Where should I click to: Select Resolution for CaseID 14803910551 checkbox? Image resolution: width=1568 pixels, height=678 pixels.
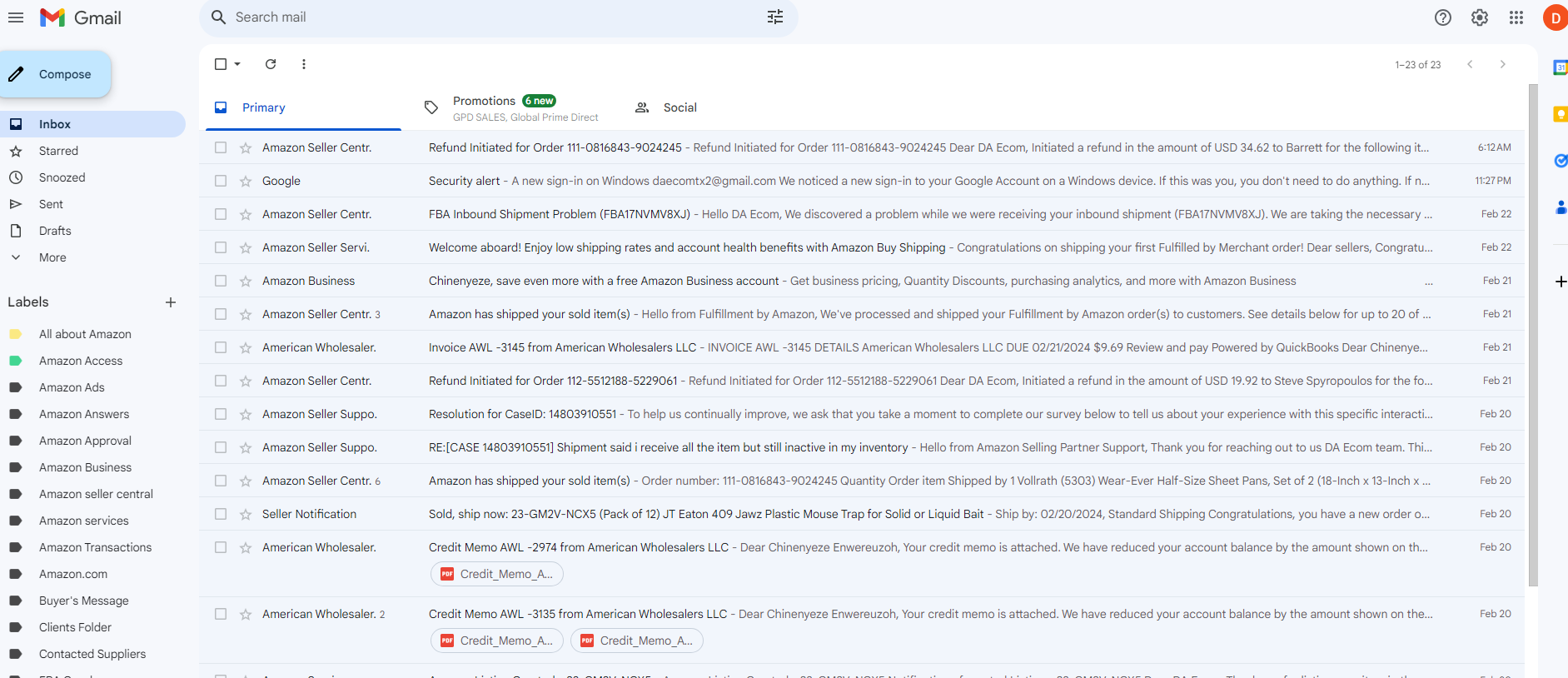coord(221,414)
